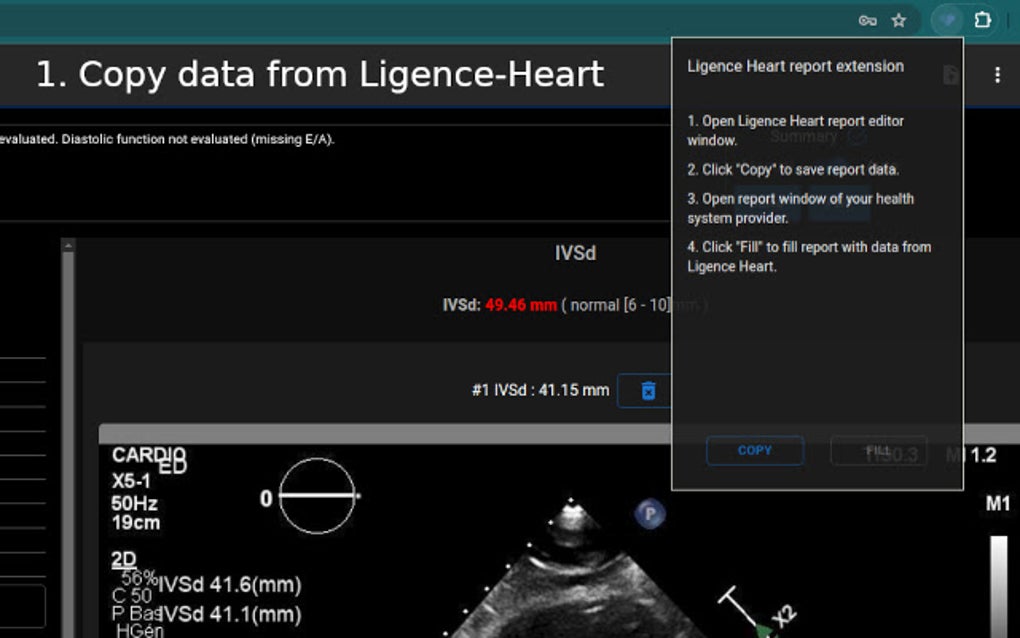Click the blue P marker on echo image
1020x638 pixels.
tap(650, 514)
